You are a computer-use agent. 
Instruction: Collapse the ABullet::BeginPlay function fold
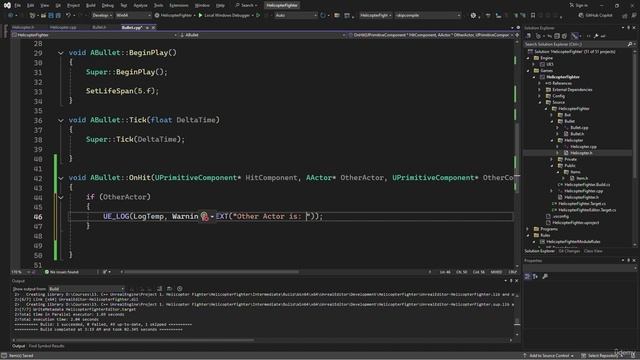pos(61,53)
